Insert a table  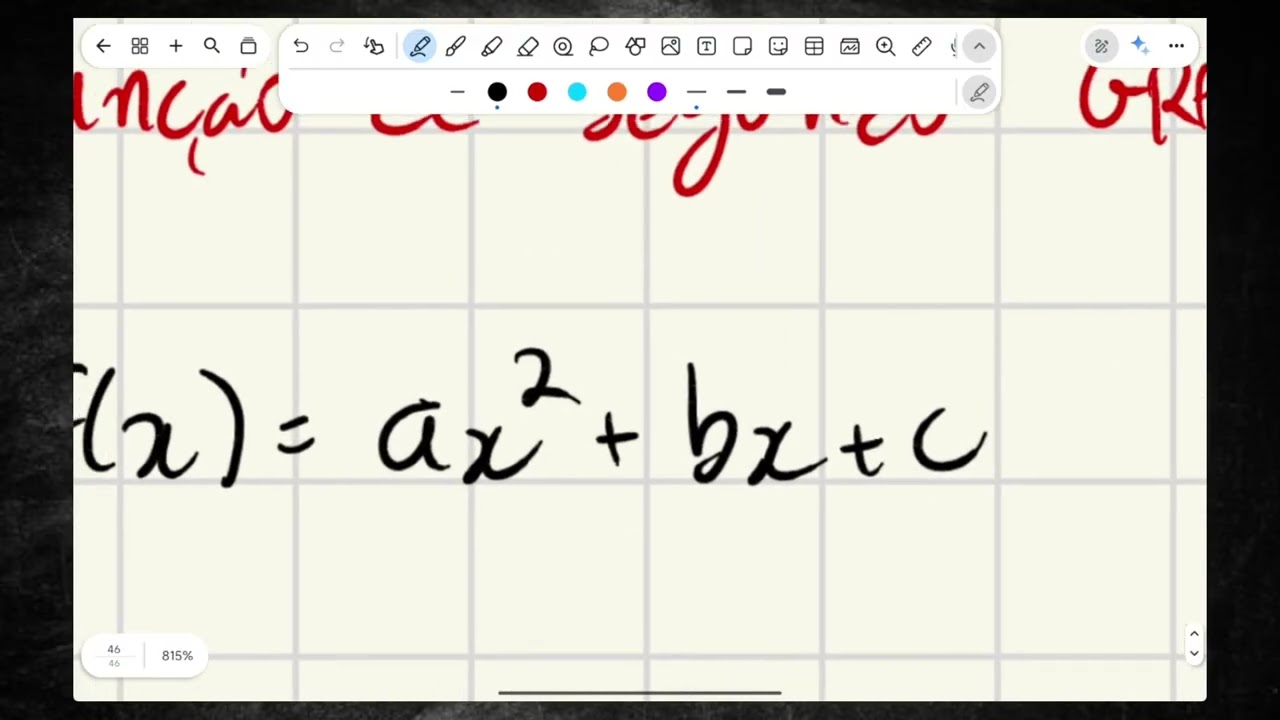click(x=814, y=46)
